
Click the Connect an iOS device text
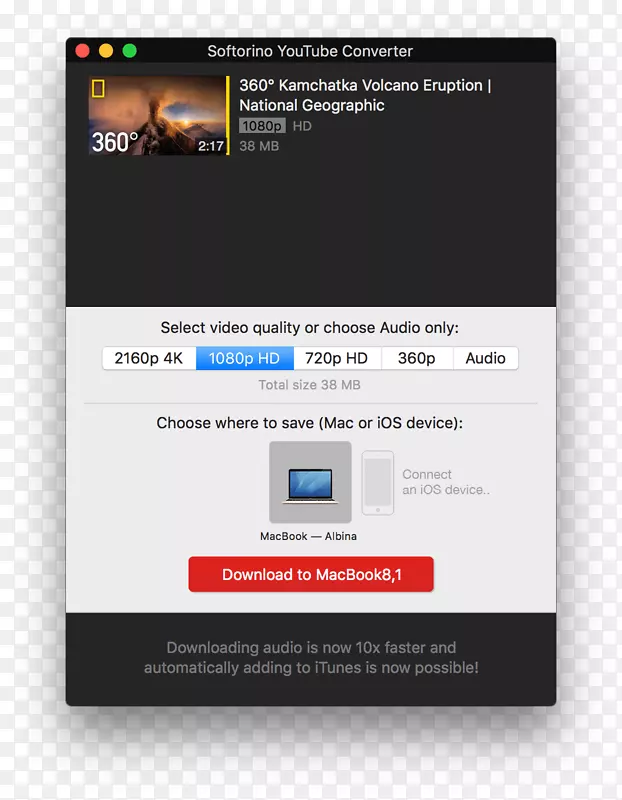(x=445, y=482)
